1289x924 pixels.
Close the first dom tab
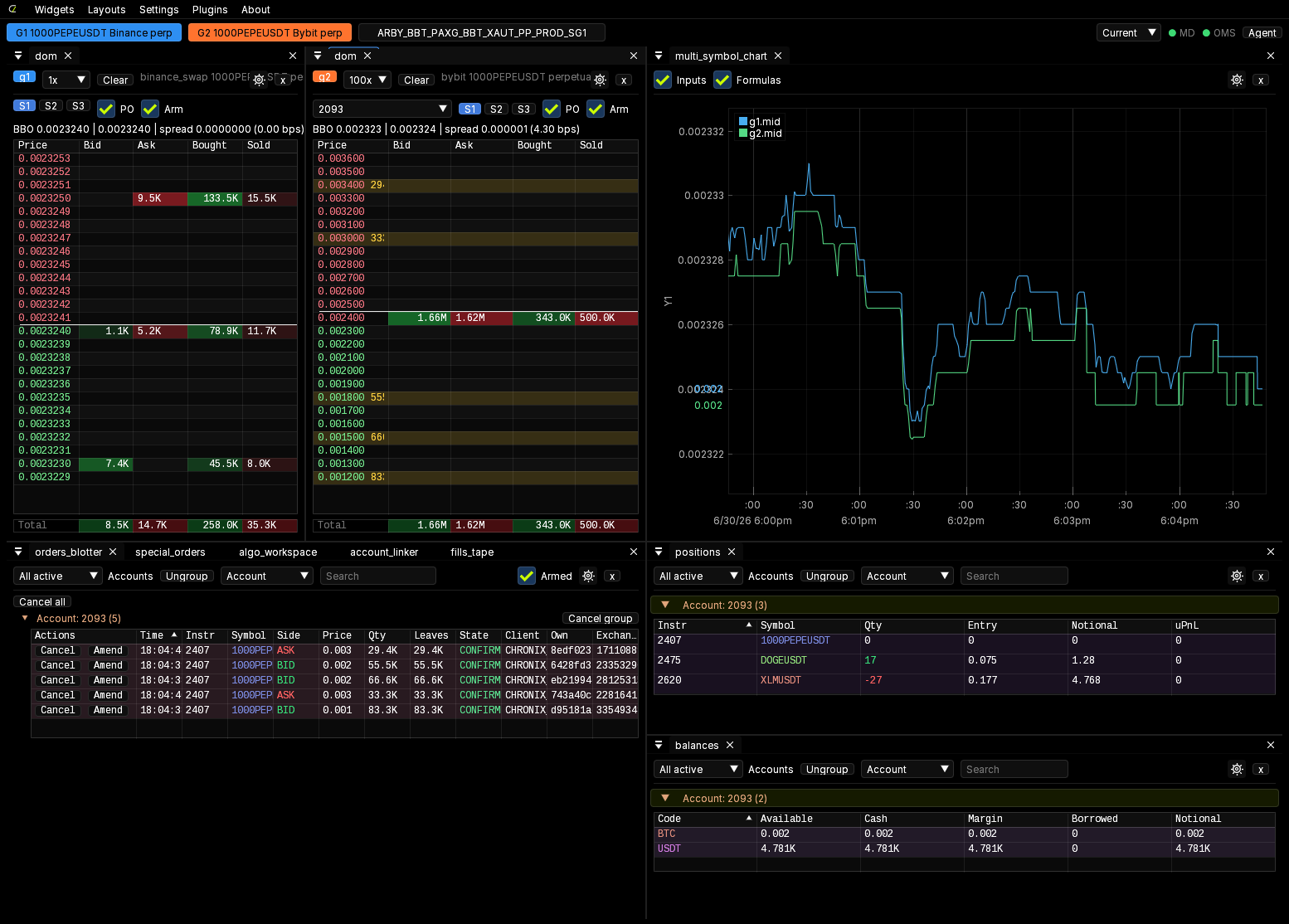click(x=68, y=56)
